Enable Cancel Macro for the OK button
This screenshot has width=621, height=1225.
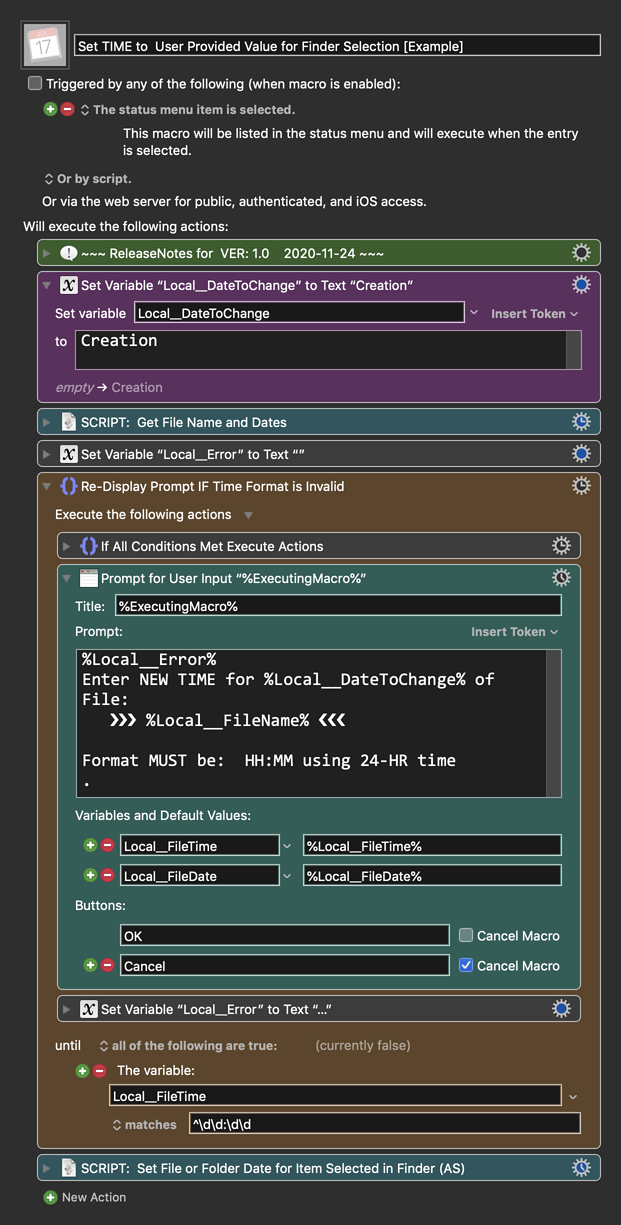click(466, 936)
